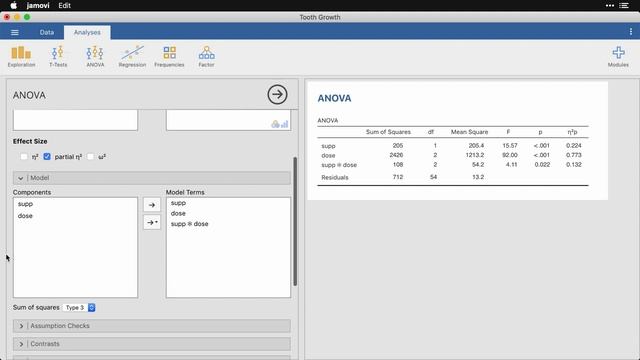This screenshot has height=360, width=640.
Task: Open the Factor analysis menu
Action: pyautogui.click(x=207, y=56)
